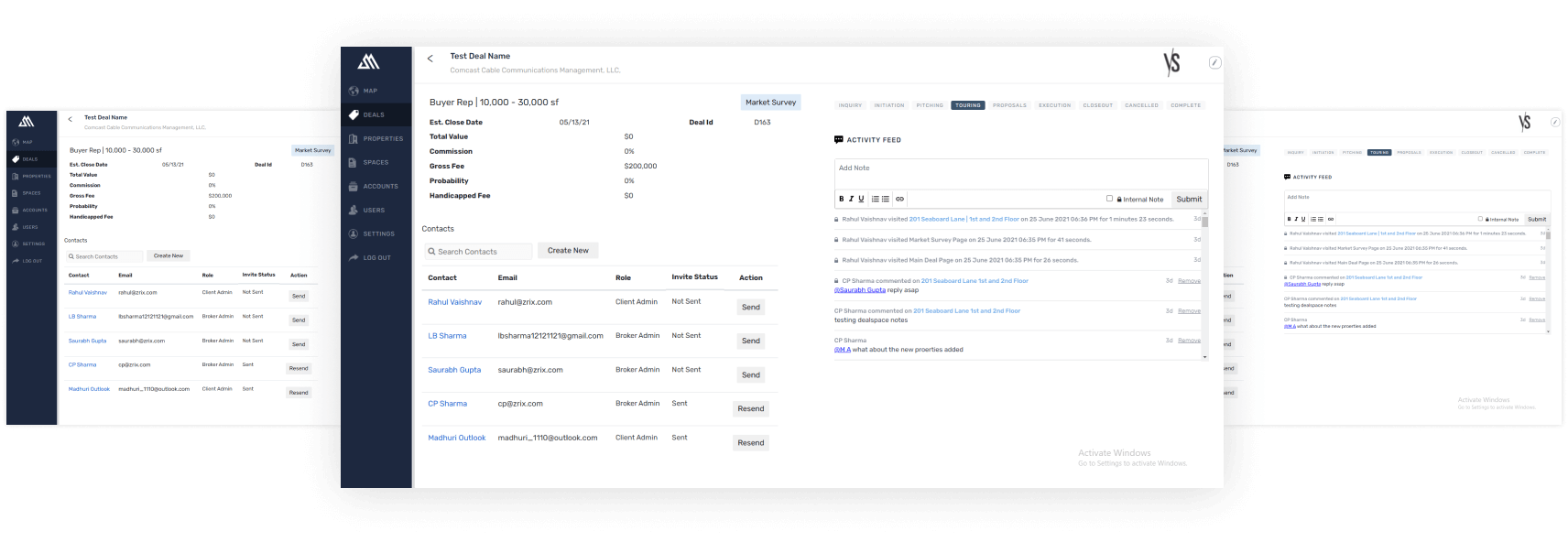Image resolution: width=1568 pixels, height=542 pixels.
Task: Click the activity feed scrollbar down arrow in center window
Action: 1204,356
